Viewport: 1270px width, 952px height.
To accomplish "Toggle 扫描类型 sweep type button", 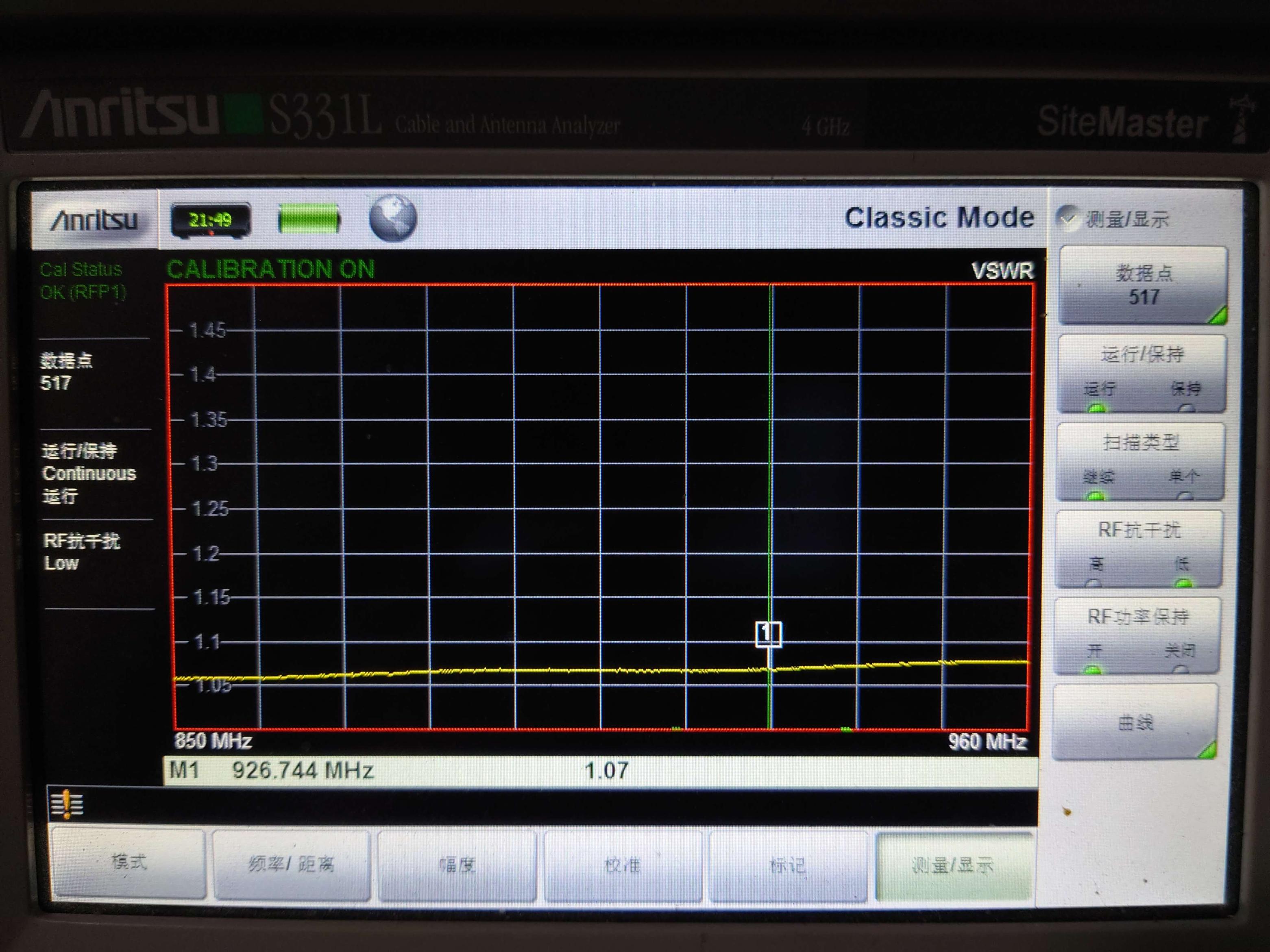I will (x=1140, y=461).
